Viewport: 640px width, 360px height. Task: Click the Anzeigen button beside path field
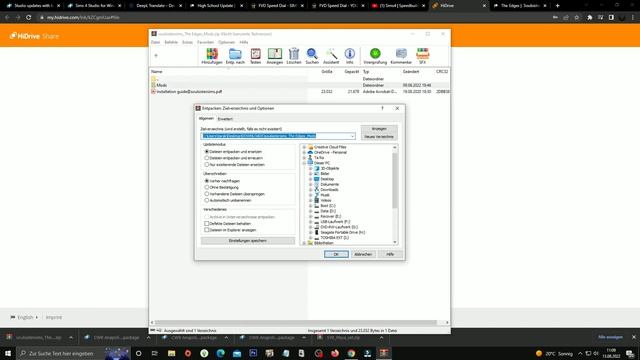(x=379, y=129)
